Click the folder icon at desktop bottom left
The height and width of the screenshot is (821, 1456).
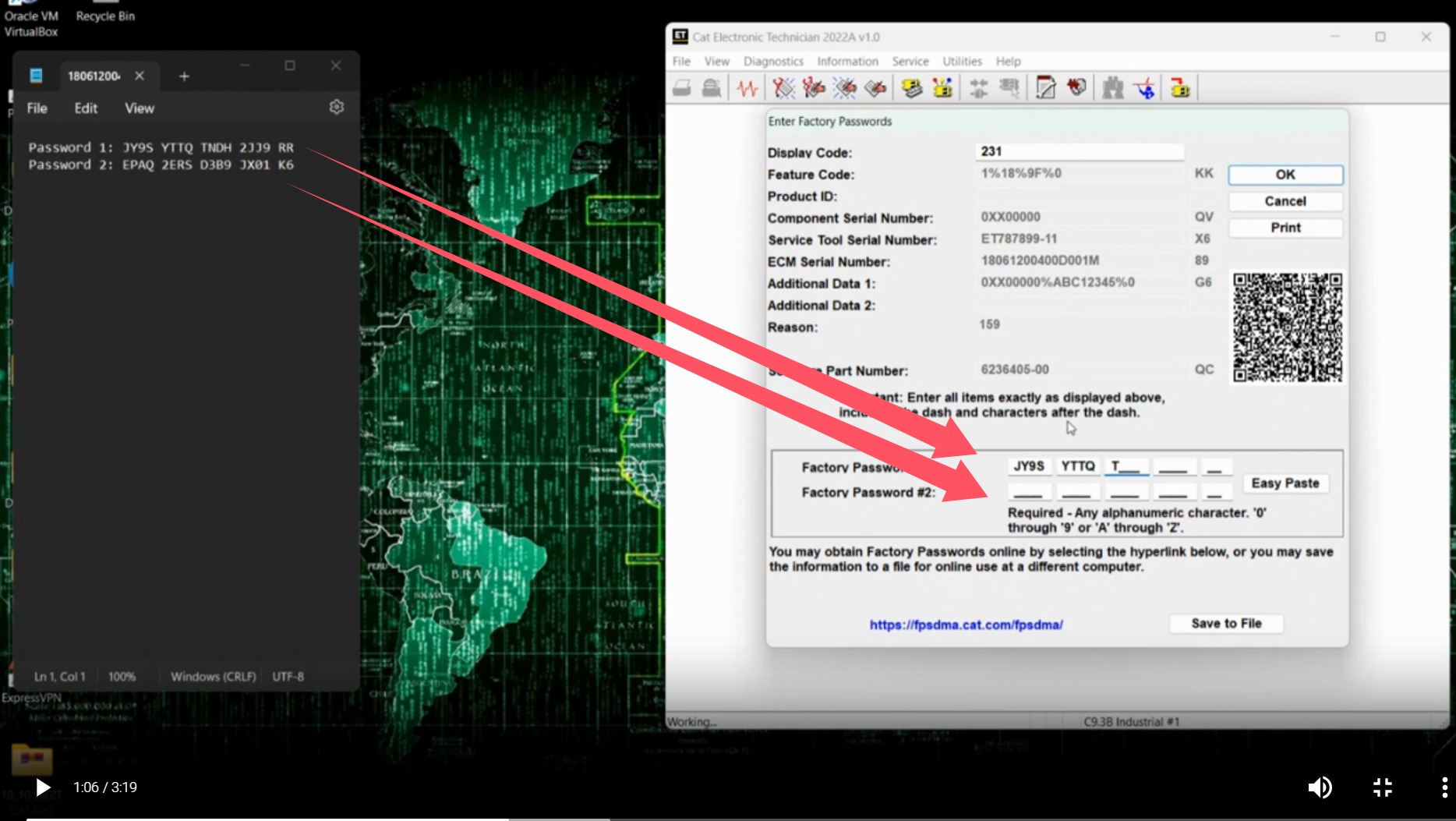point(31,759)
